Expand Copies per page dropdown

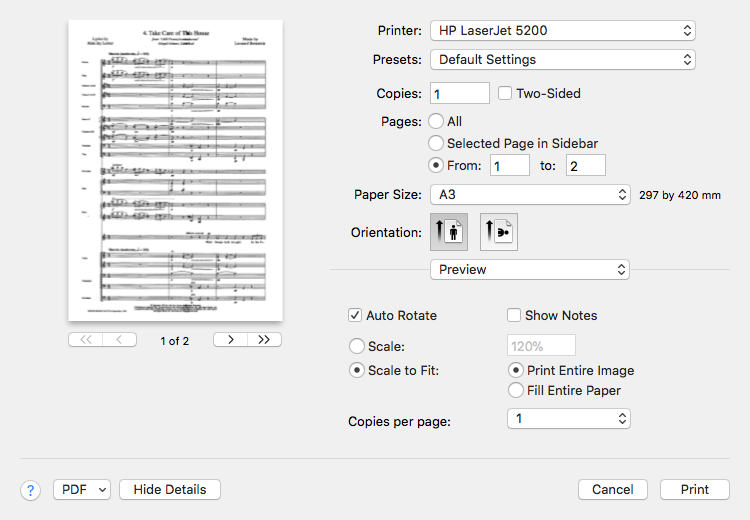[x=568, y=419]
